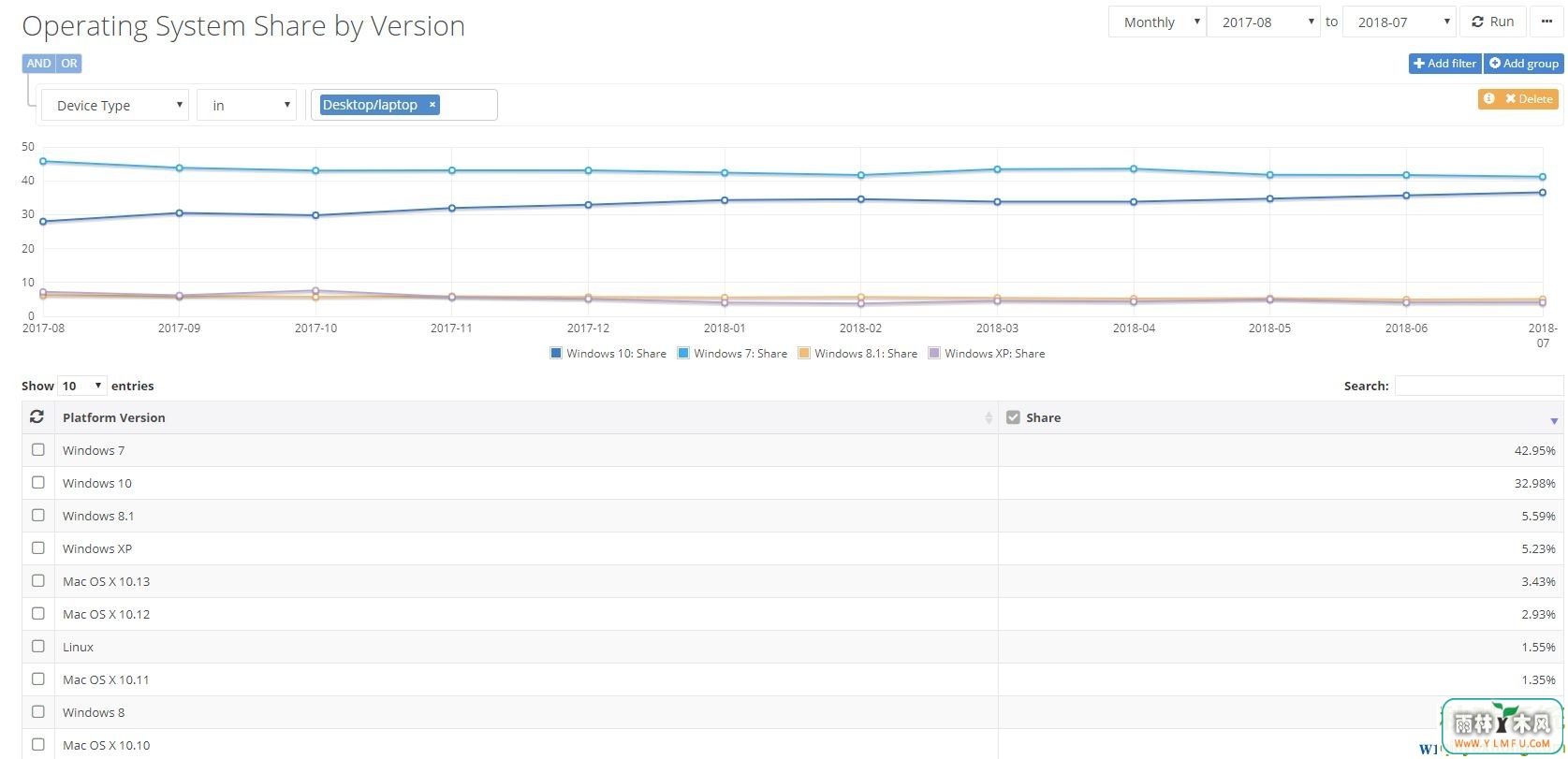This screenshot has width=1568, height=759.
Task: Toggle the Share column header checkbox
Action: click(x=1013, y=417)
